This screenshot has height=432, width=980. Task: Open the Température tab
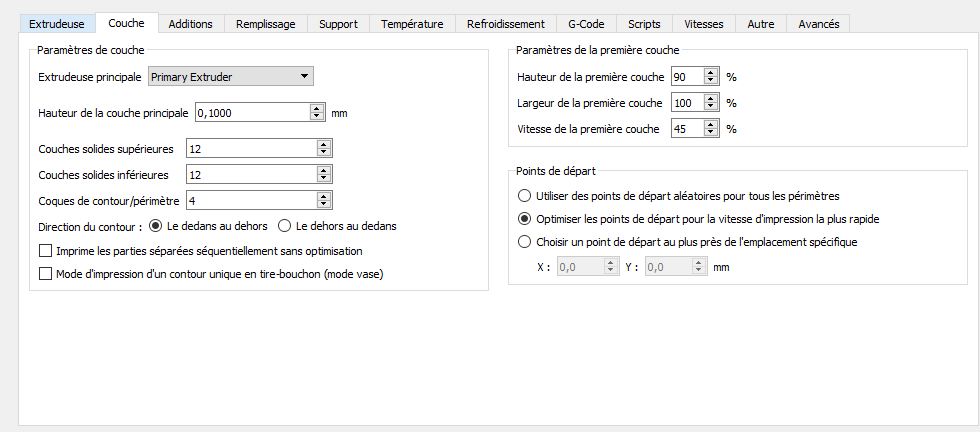coord(412,24)
